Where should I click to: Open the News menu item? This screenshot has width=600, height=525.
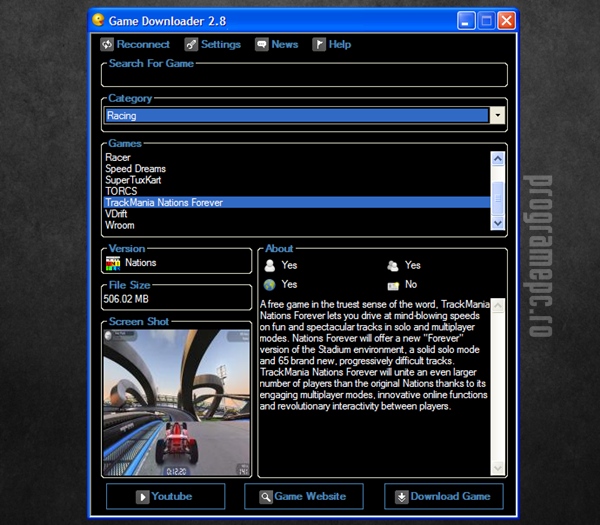point(276,44)
